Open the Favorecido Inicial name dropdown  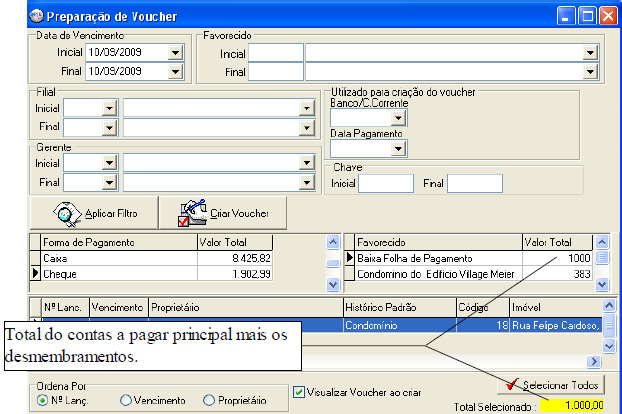pos(590,53)
